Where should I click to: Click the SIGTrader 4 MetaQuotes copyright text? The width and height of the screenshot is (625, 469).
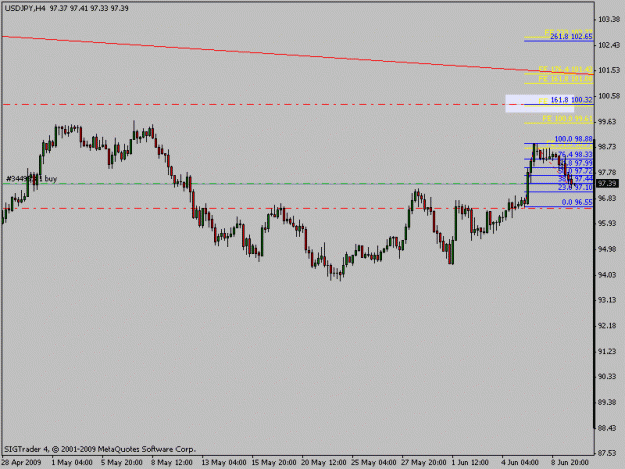(x=100, y=449)
